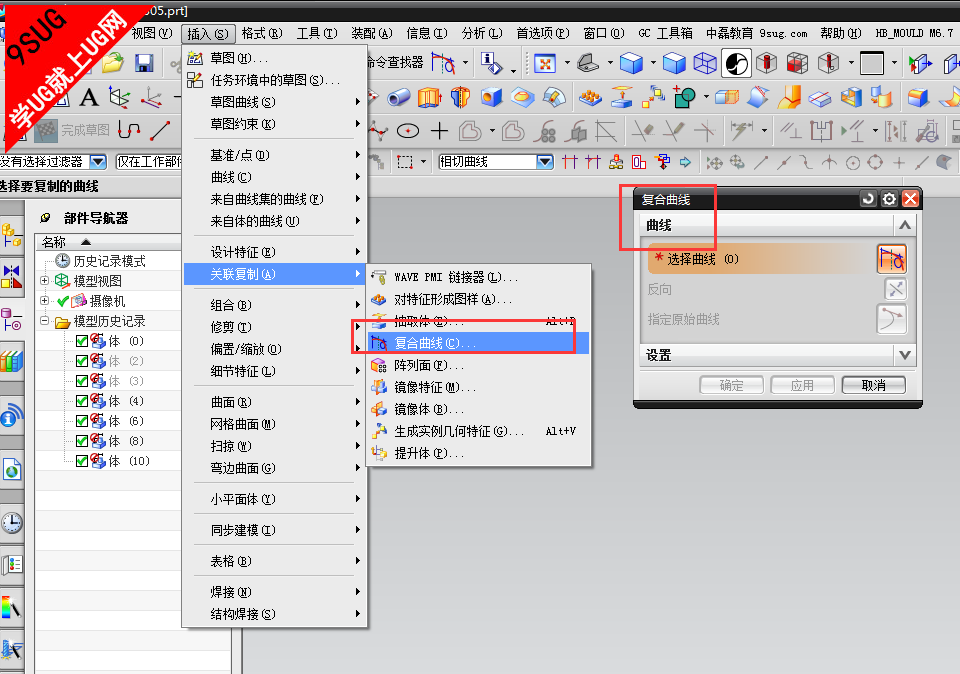Select the shaded with edges cube icon
960x674 pixels.
pyautogui.click(x=631, y=63)
